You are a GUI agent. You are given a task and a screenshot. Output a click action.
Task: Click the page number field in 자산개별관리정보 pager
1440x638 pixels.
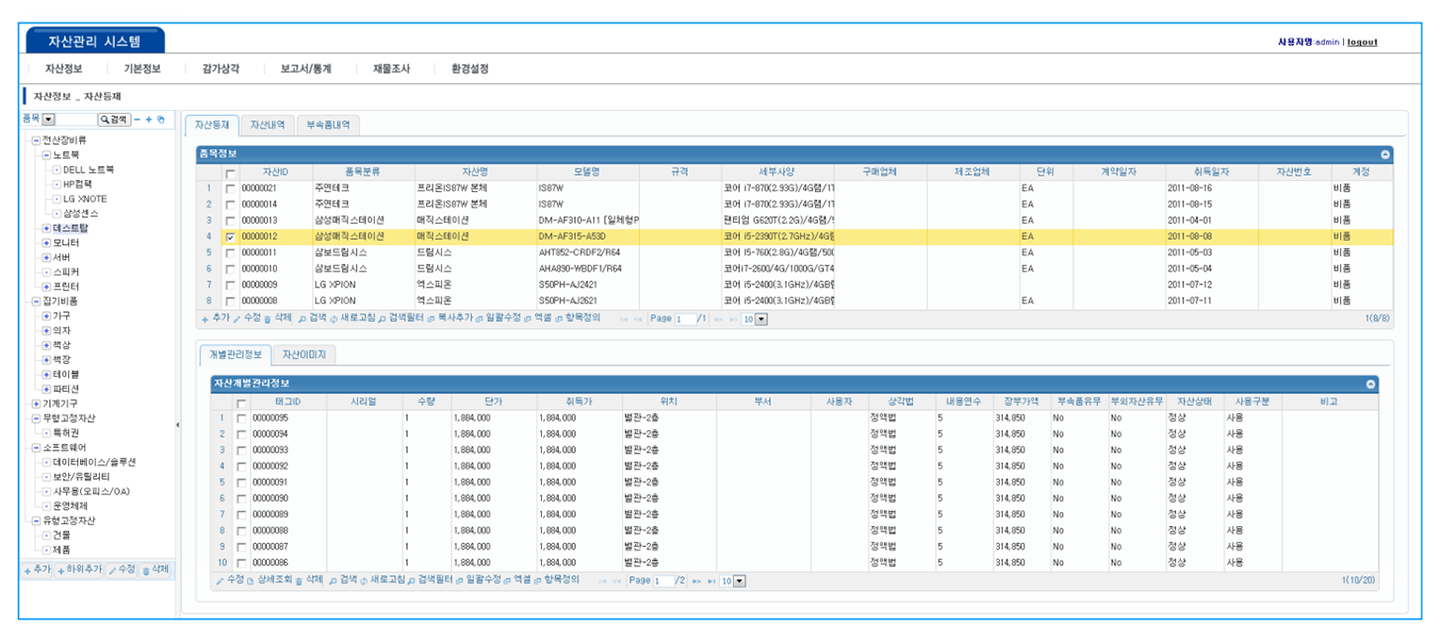coord(664,581)
